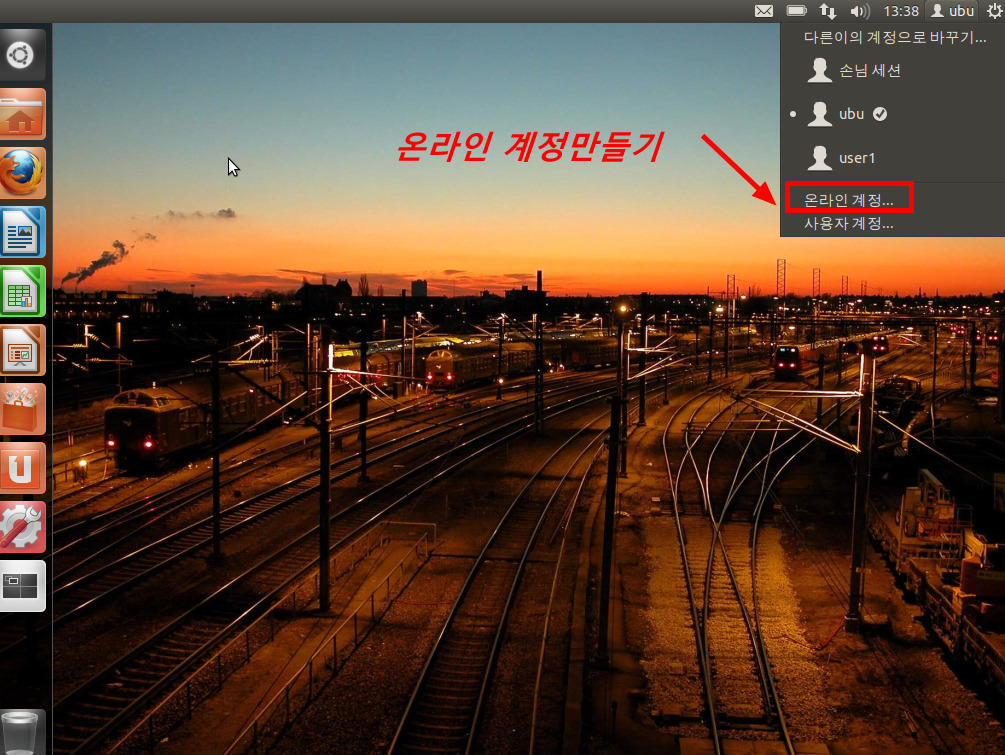Open System Settings wrench and gear icon
Image resolution: width=1005 pixels, height=755 pixels.
click(22, 526)
